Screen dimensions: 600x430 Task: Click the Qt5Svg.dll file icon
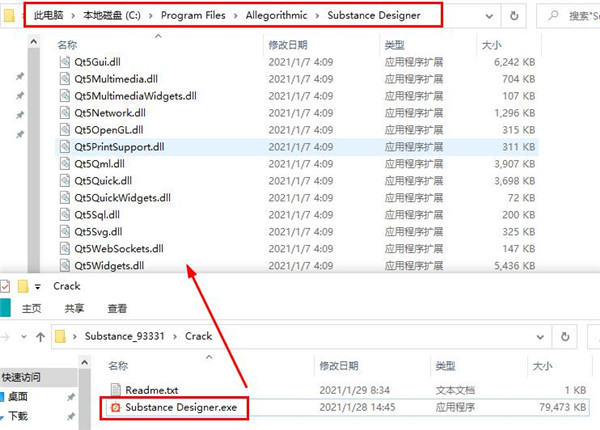65,231
